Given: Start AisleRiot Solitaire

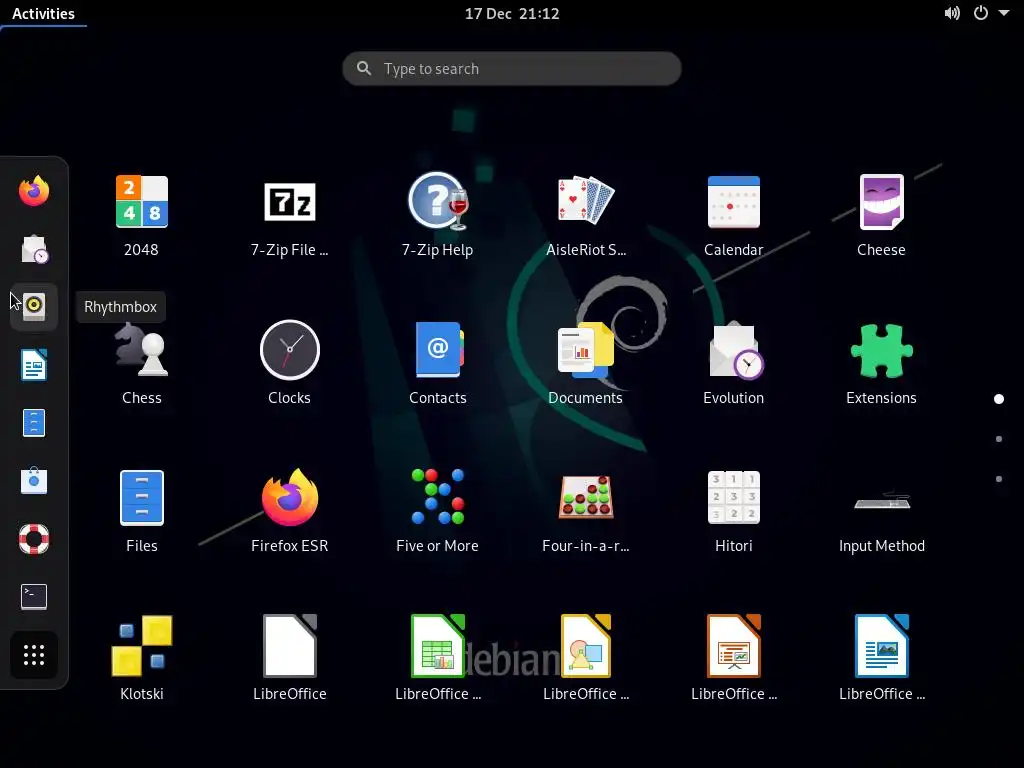Looking at the screenshot, I should (x=586, y=200).
